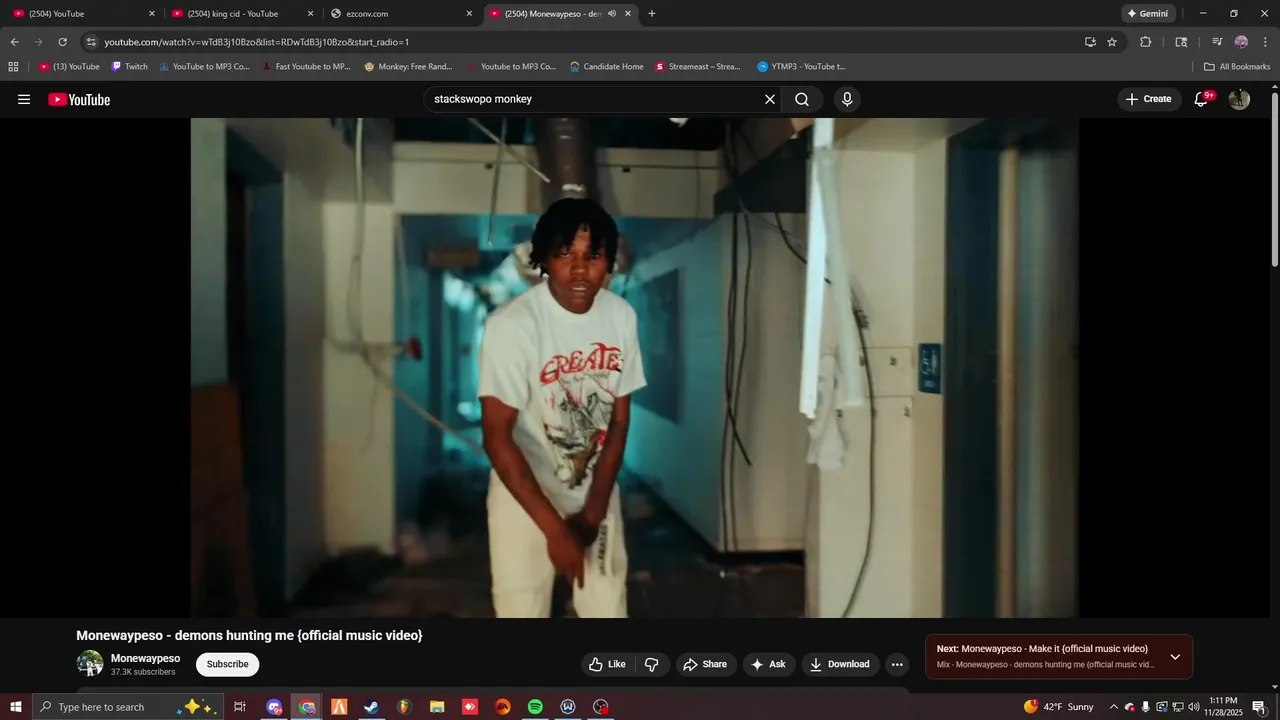Open Task View on the taskbar

[240, 707]
